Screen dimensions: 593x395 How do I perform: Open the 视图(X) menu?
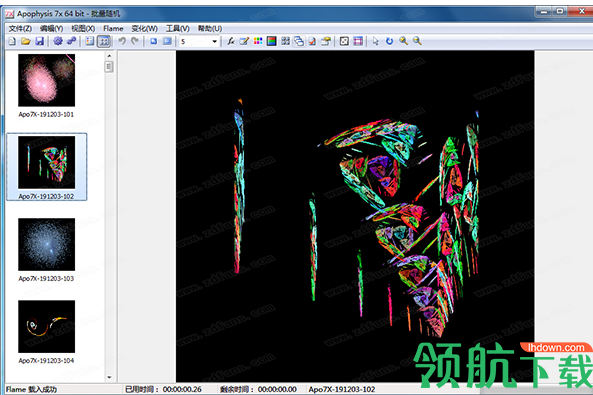83,28
